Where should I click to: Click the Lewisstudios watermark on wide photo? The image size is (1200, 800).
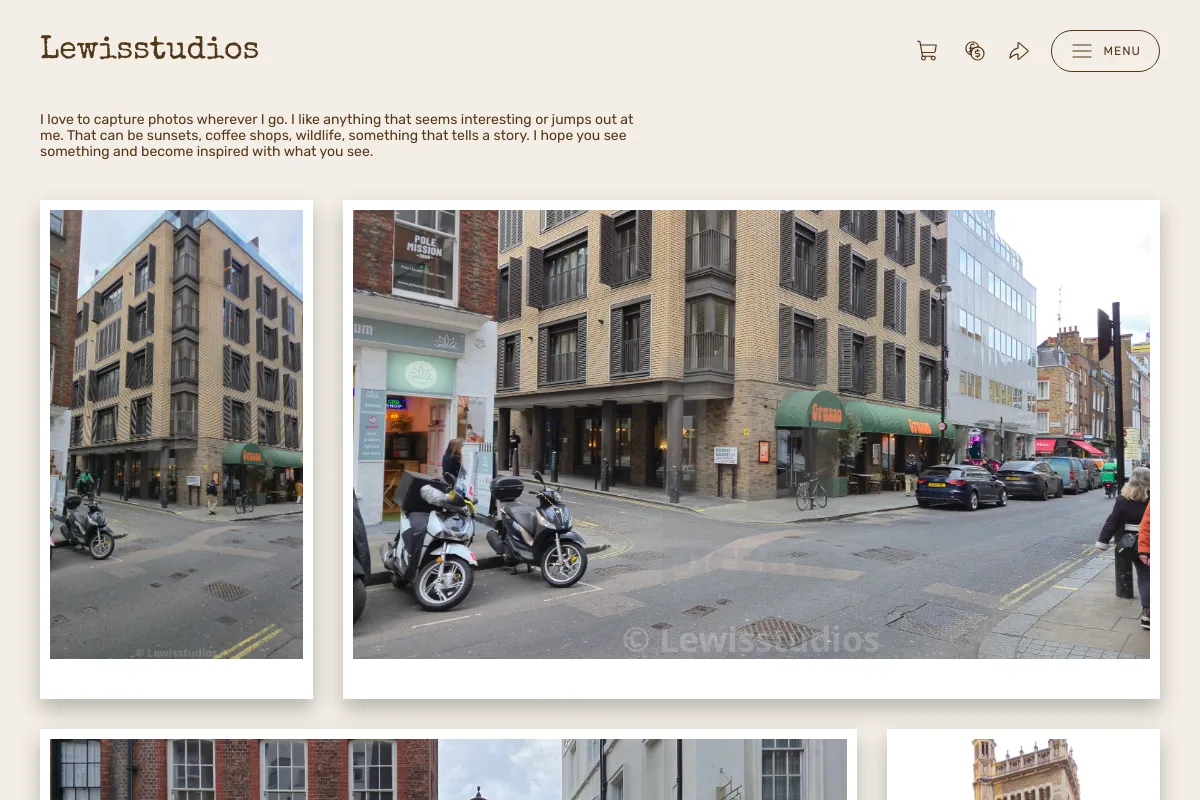(751, 639)
